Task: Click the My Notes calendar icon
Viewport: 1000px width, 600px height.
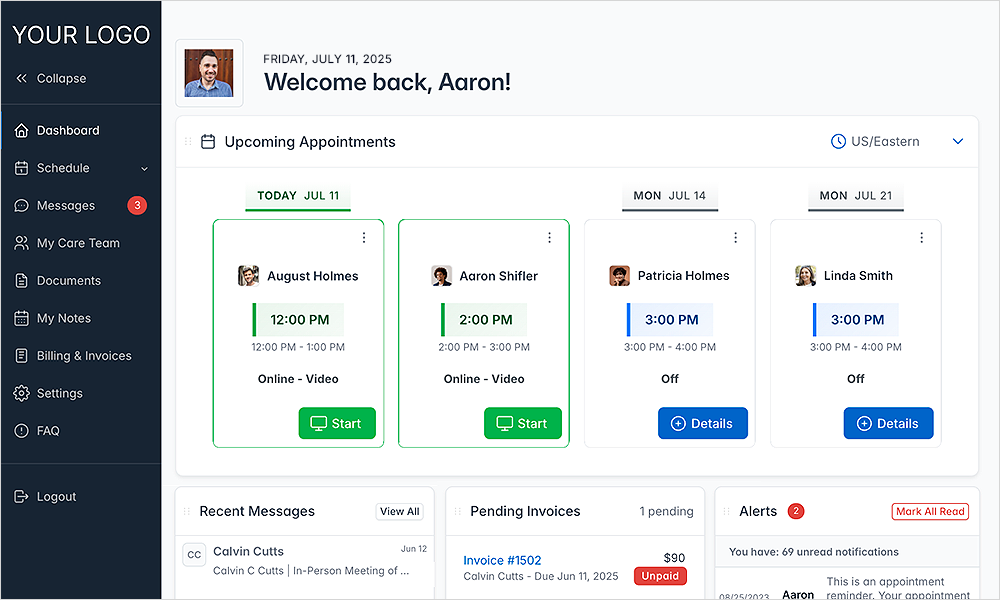Action: click(x=21, y=318)
